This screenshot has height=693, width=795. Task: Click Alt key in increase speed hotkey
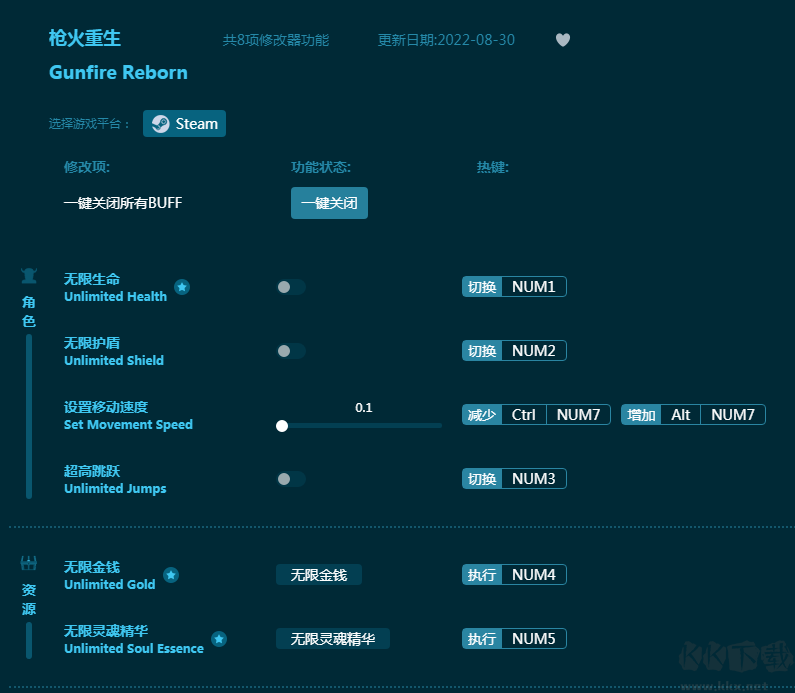coord(680,415)
